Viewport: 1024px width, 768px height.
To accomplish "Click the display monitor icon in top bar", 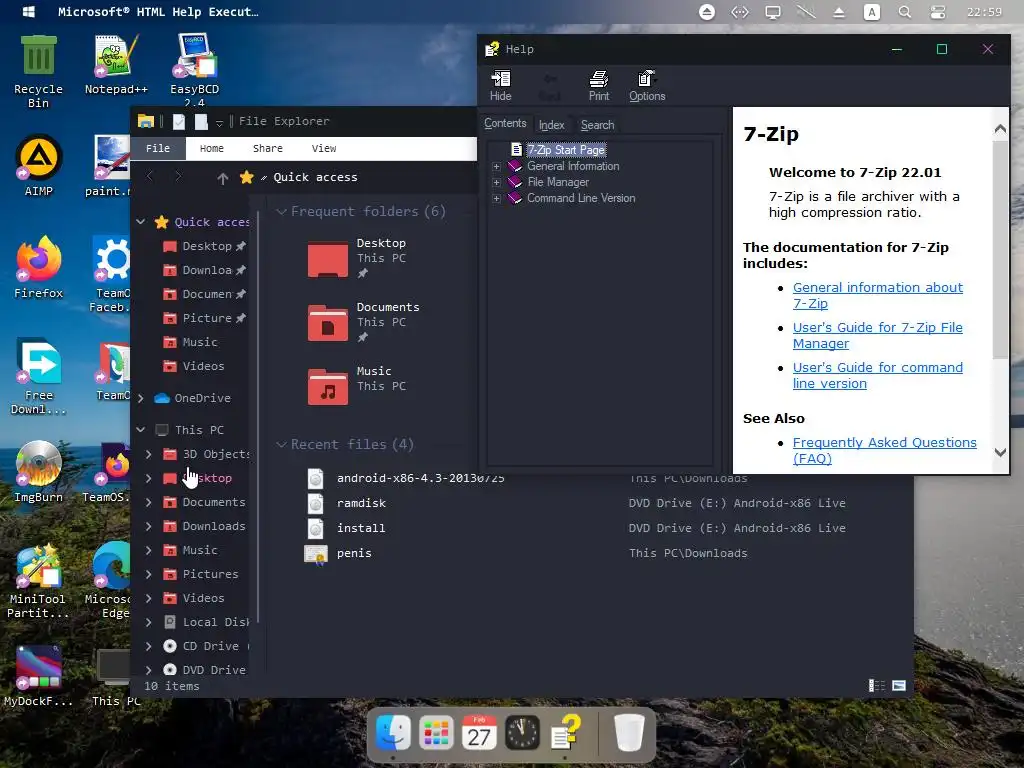I will click(x=773, y=12).
